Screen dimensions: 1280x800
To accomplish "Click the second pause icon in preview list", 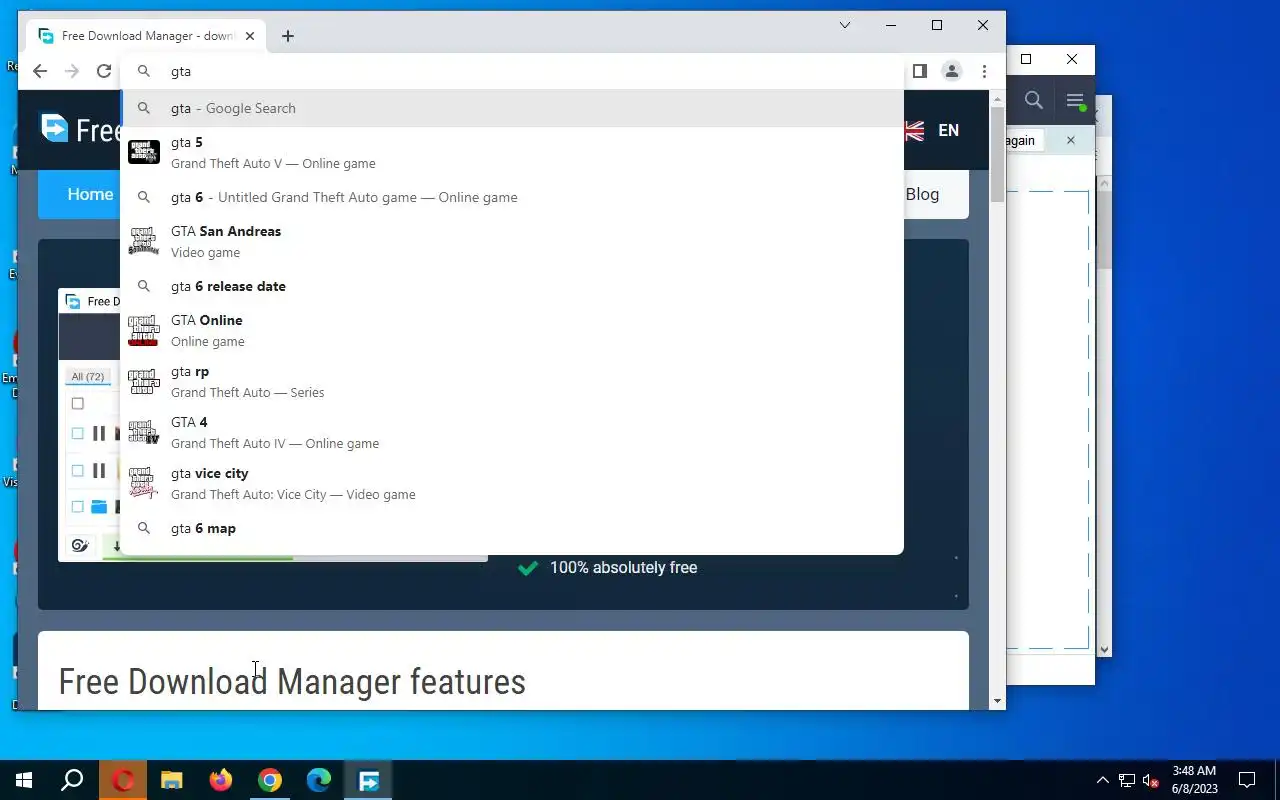I will click(x=99, y=470).
